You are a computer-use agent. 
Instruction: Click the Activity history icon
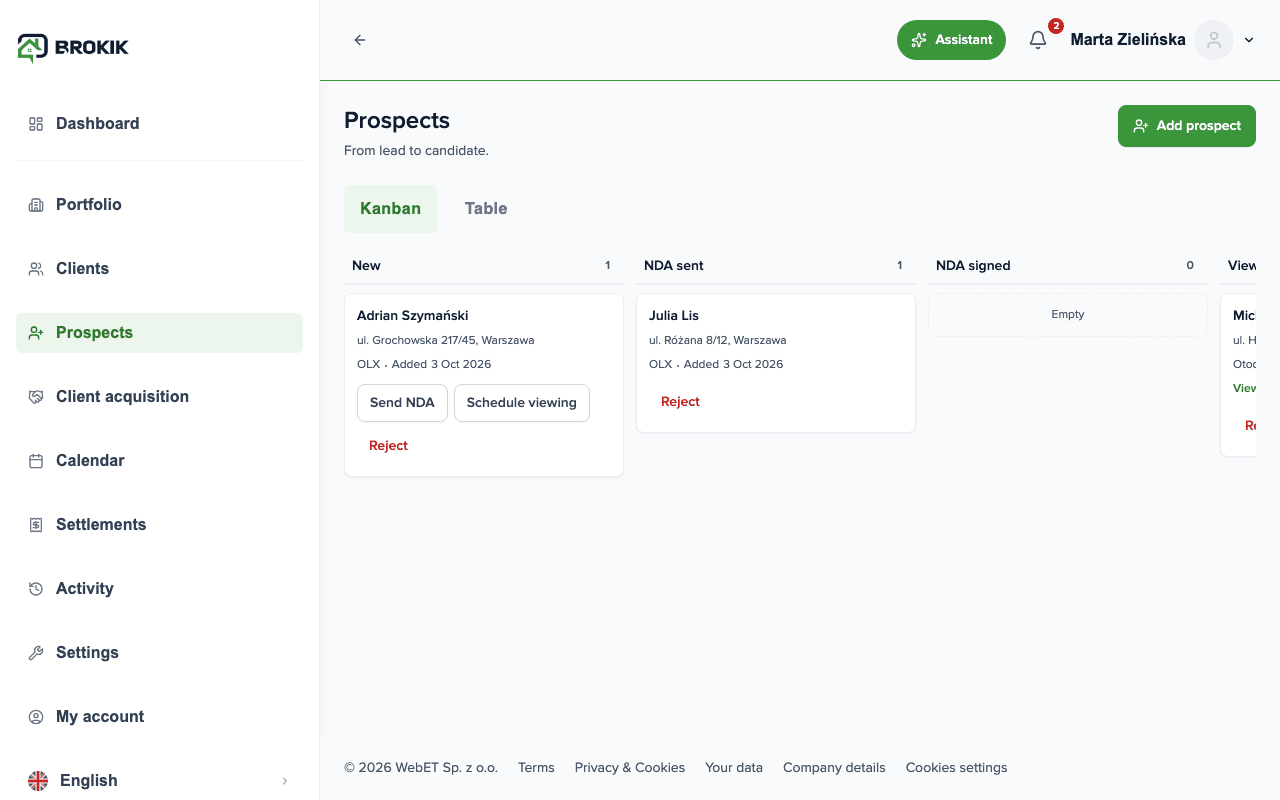click(36, 589)
